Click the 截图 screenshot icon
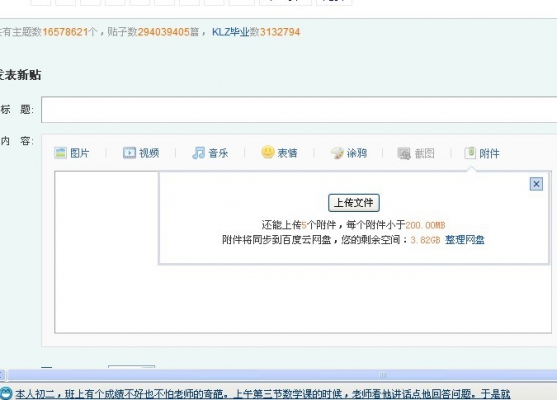This screenshot has width=557, height=400. pos(404,153)
